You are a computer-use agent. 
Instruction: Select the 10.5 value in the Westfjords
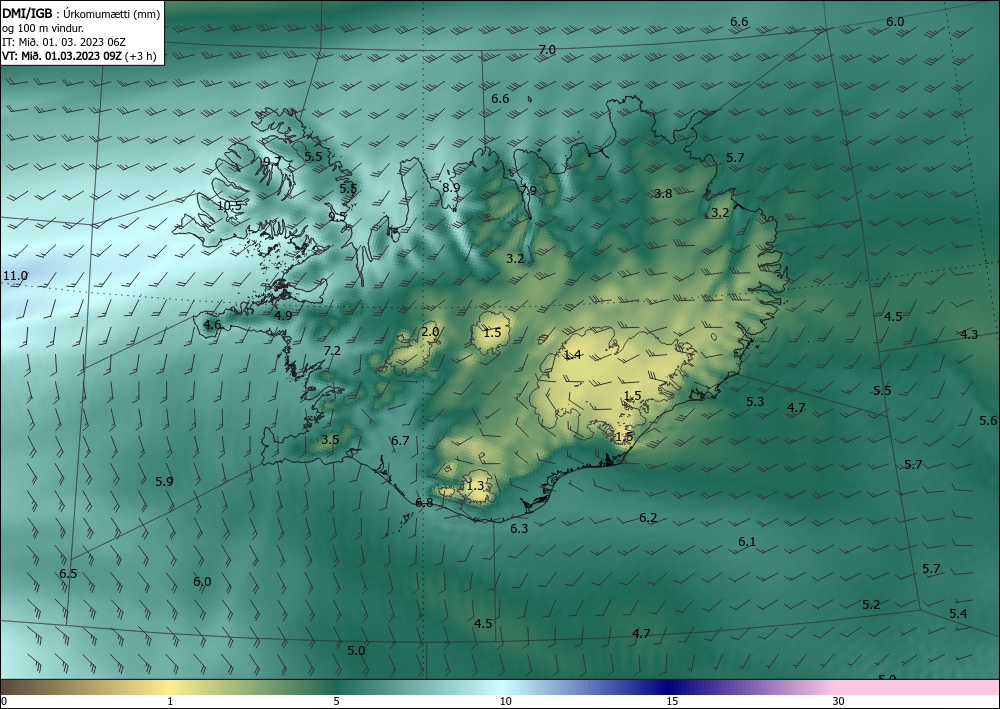(230, 206)
